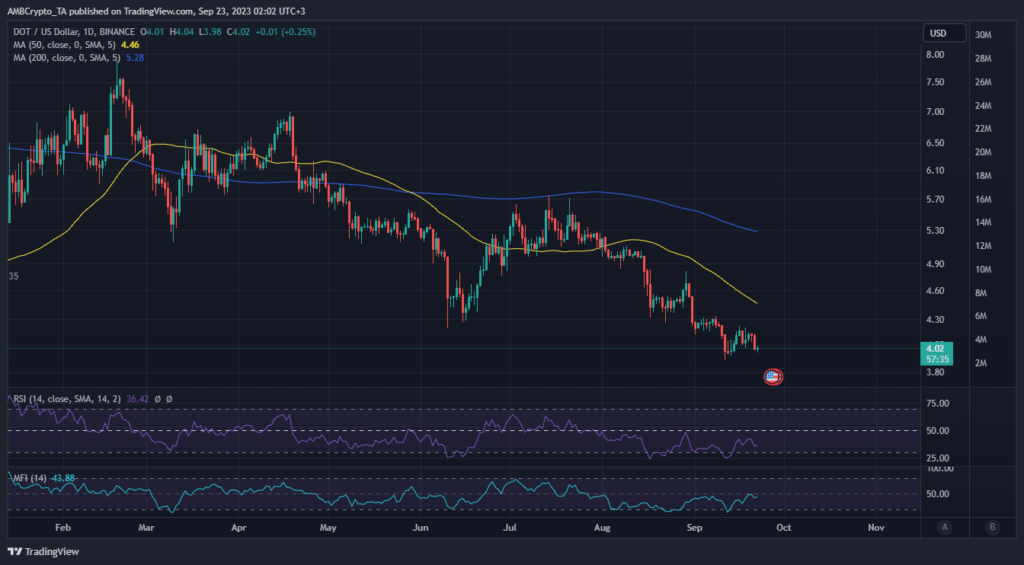
Task: Click the RSI (14, close, SMA) legend
Action: click(x=65, y=399)
